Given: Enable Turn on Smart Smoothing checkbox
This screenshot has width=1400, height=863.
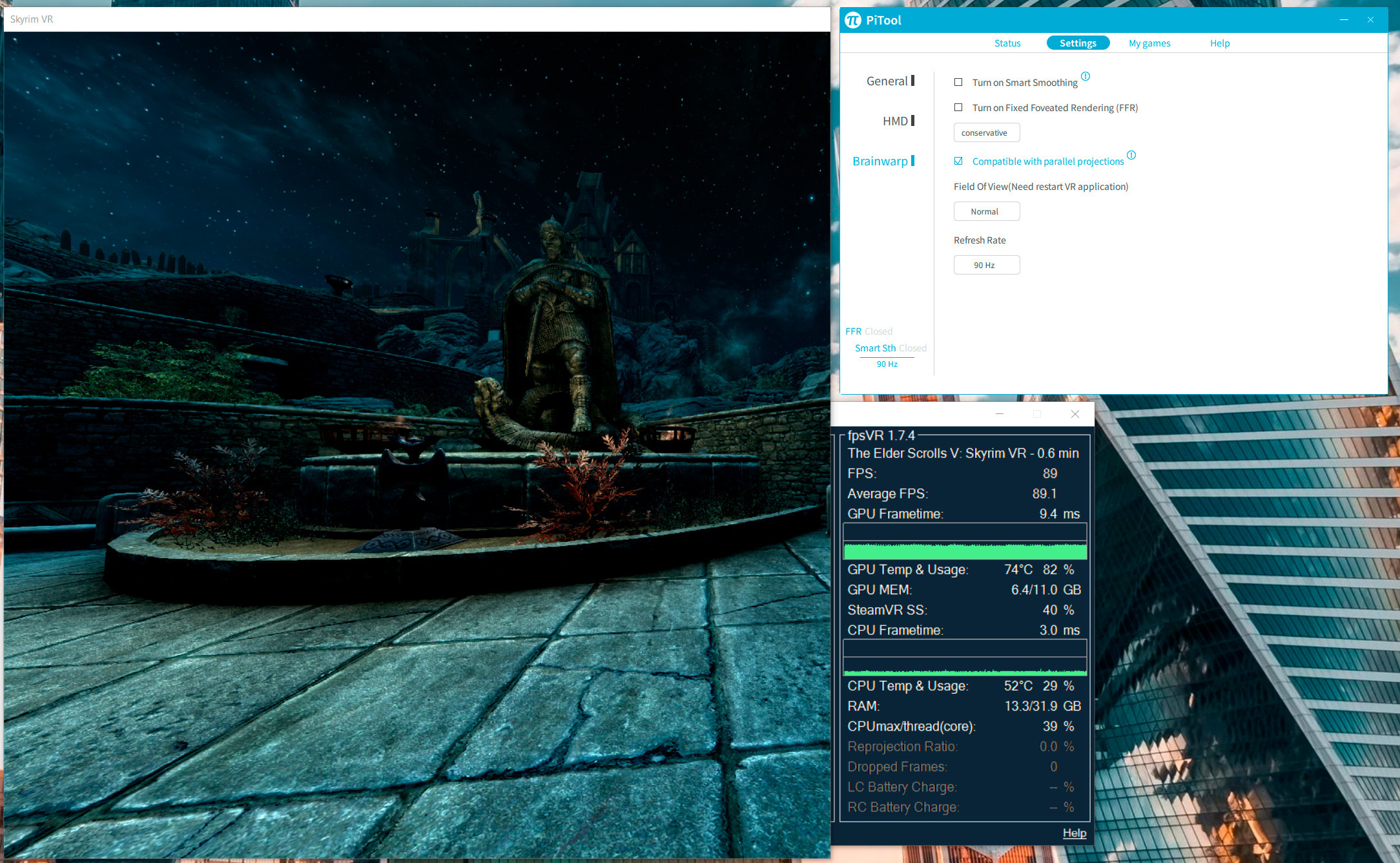Looking at the screenshot, I should (x=958, y=82).
